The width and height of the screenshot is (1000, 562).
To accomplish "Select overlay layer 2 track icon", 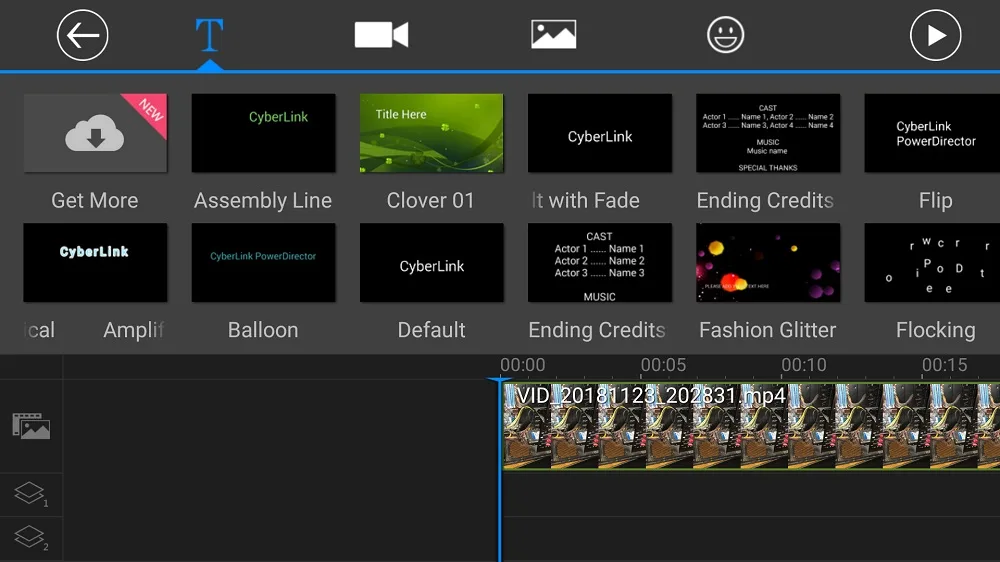I will coord(31,538).
